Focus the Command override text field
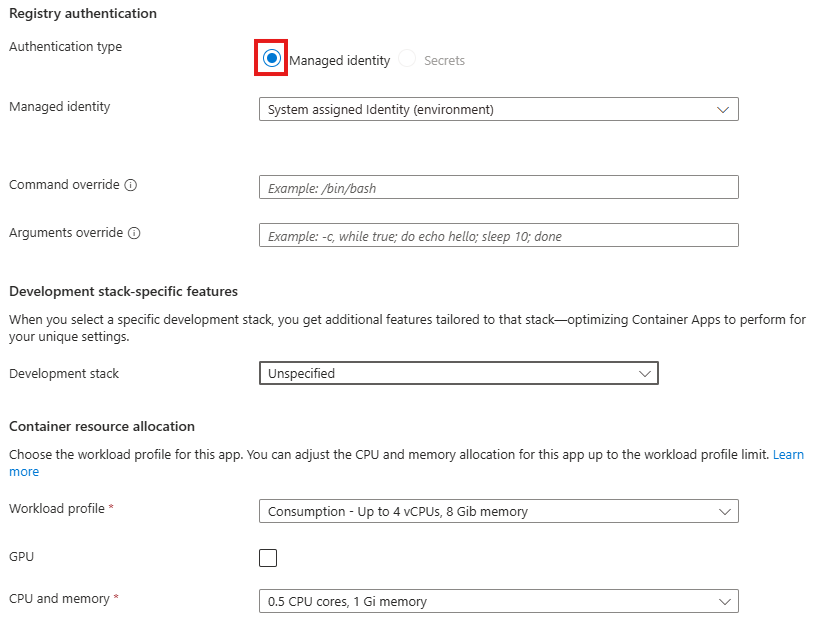 point(498,187)
